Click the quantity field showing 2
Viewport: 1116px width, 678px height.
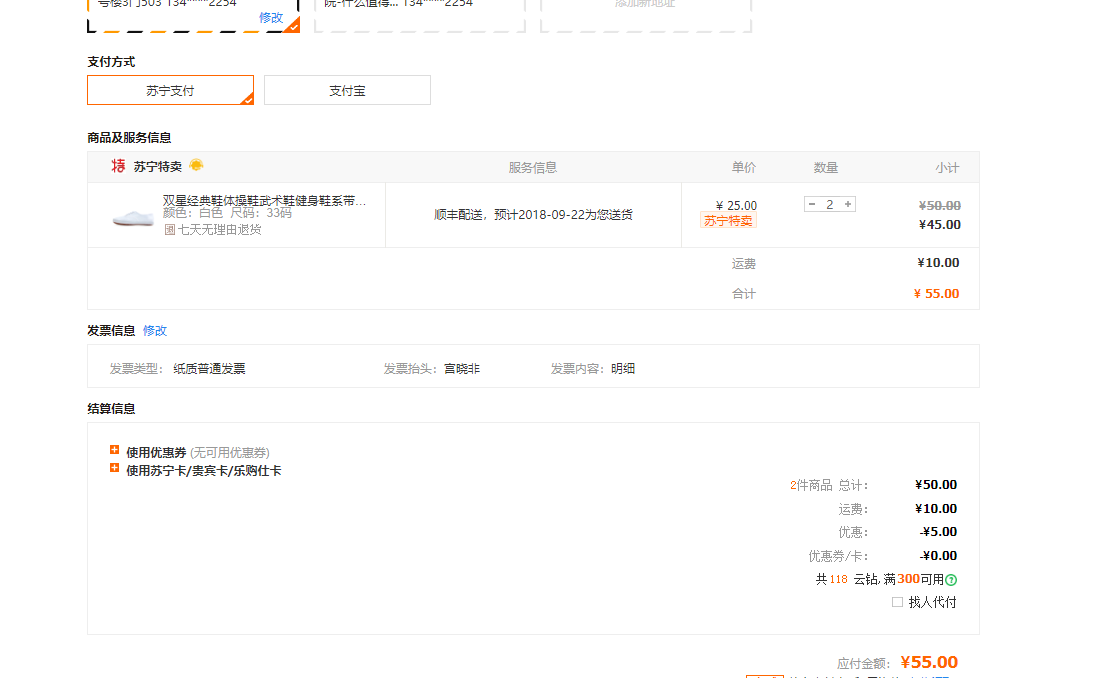830,204
